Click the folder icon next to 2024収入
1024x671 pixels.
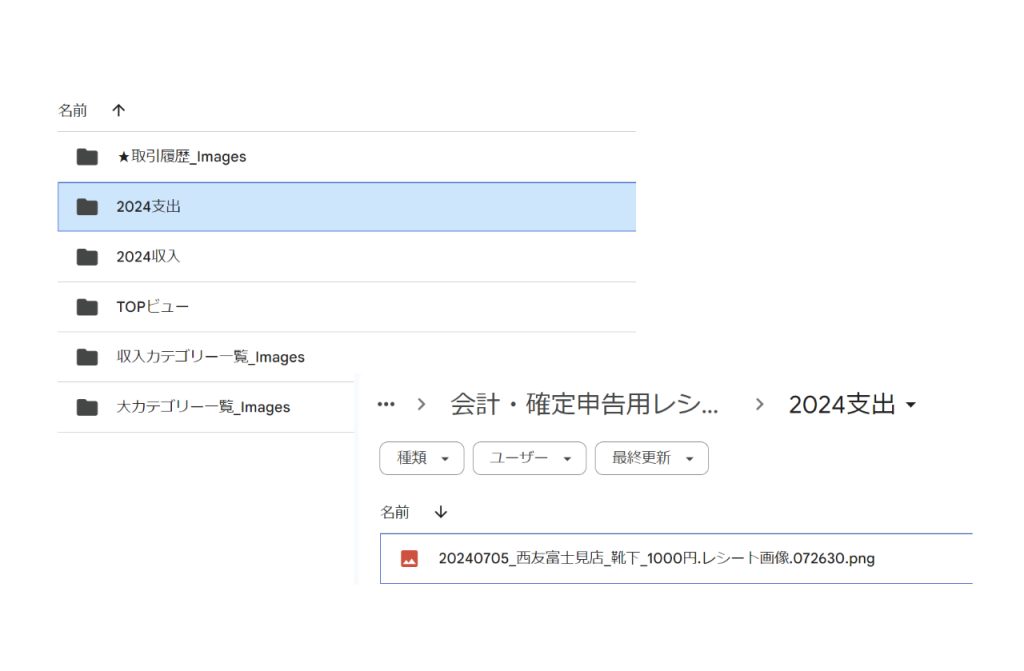coord(87,257)
